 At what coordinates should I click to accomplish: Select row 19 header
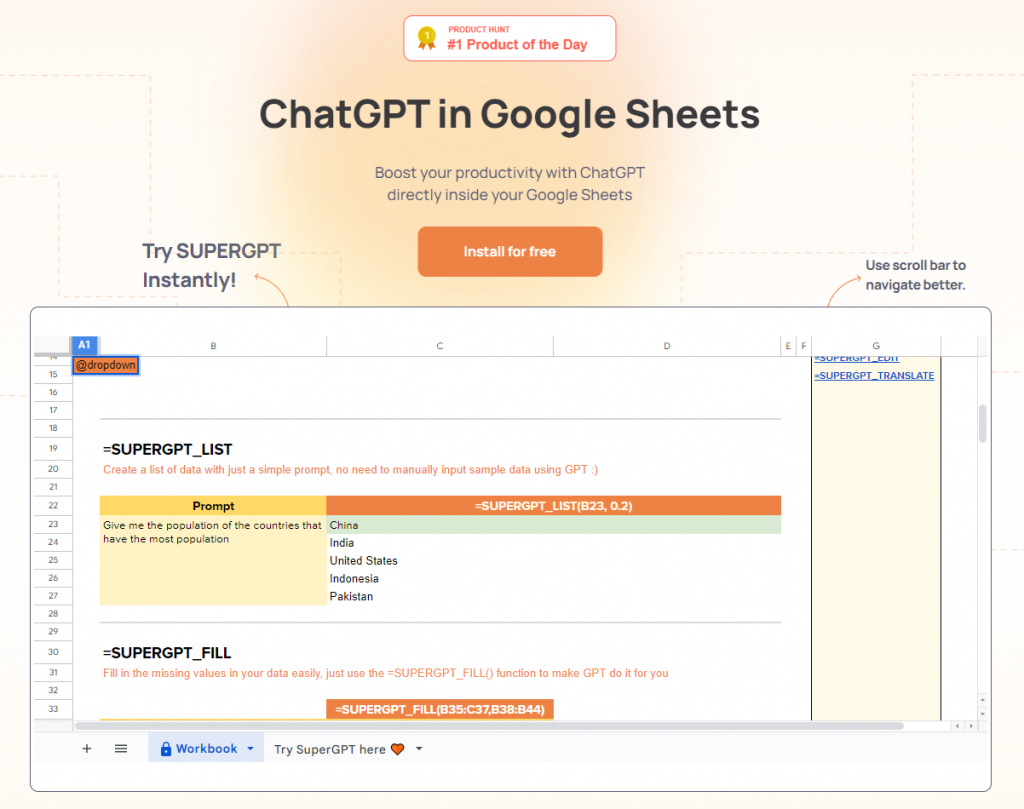[x=53, y=448]
